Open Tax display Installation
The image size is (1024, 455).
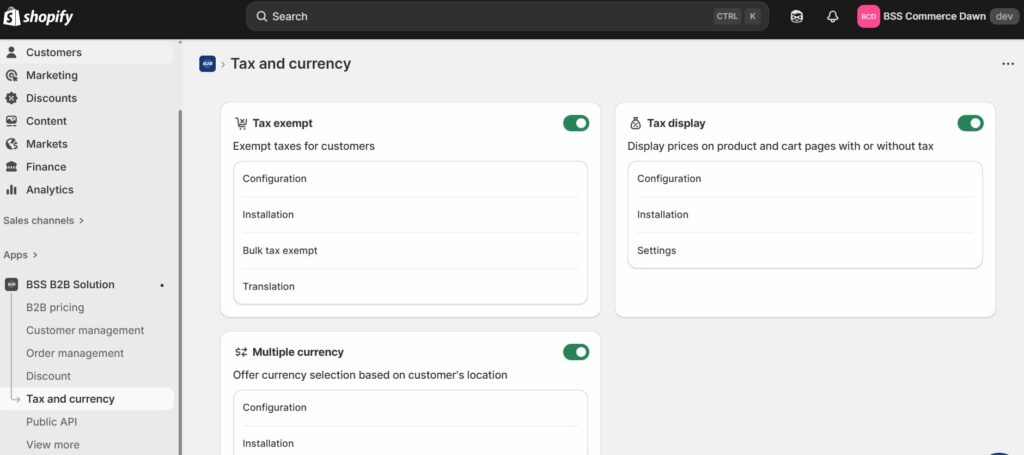[x=805, y=215]
